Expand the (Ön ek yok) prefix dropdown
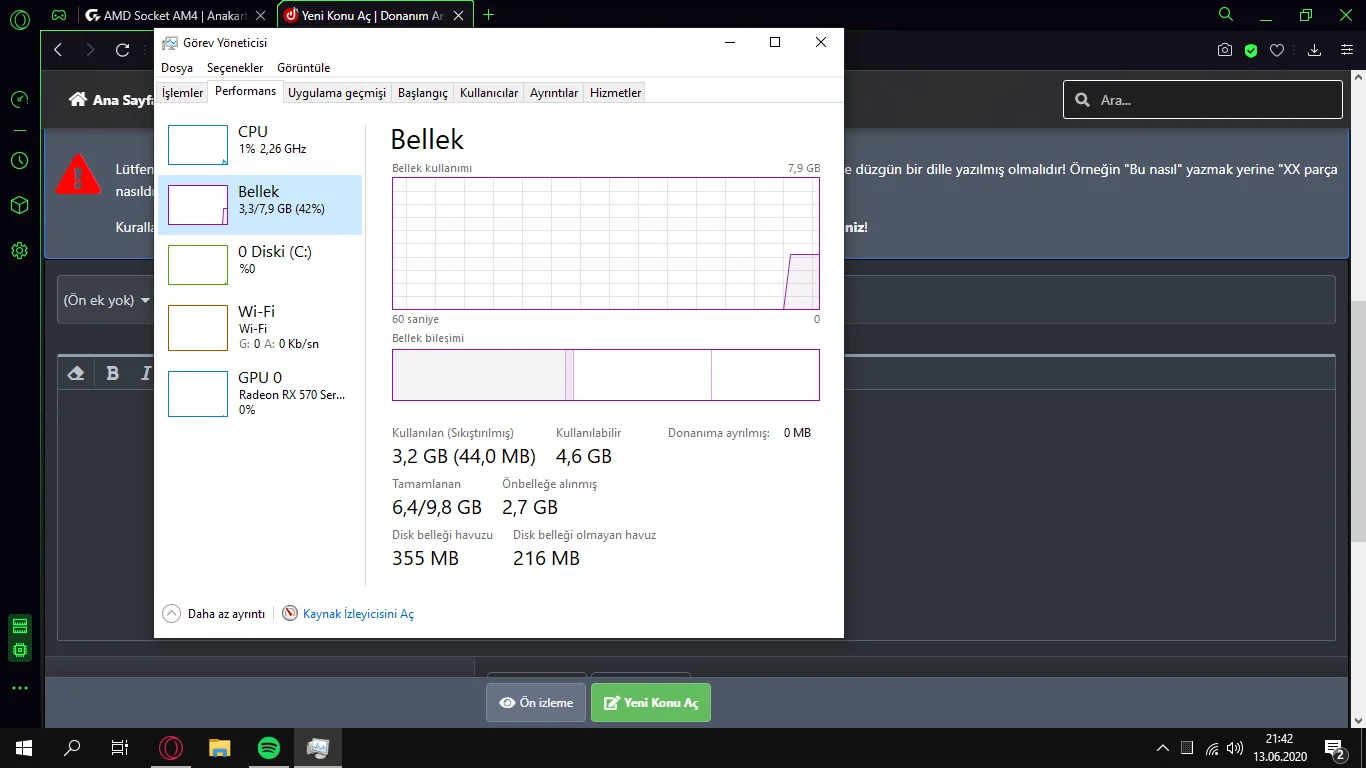This screenshot has height=768, width=1366. [x=107, y=300]
